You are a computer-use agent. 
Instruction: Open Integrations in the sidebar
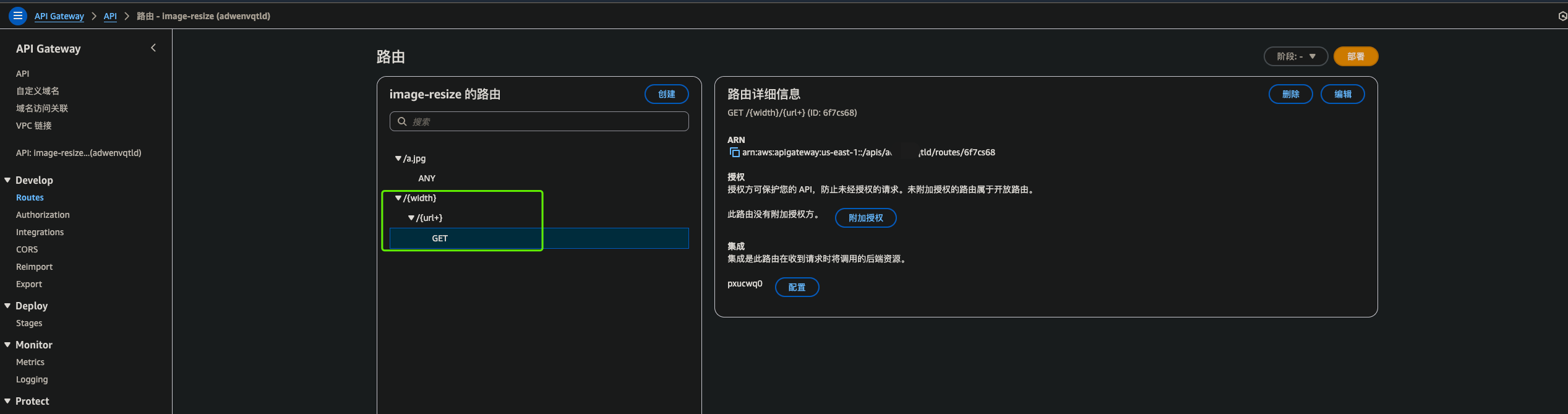point(40,232)
